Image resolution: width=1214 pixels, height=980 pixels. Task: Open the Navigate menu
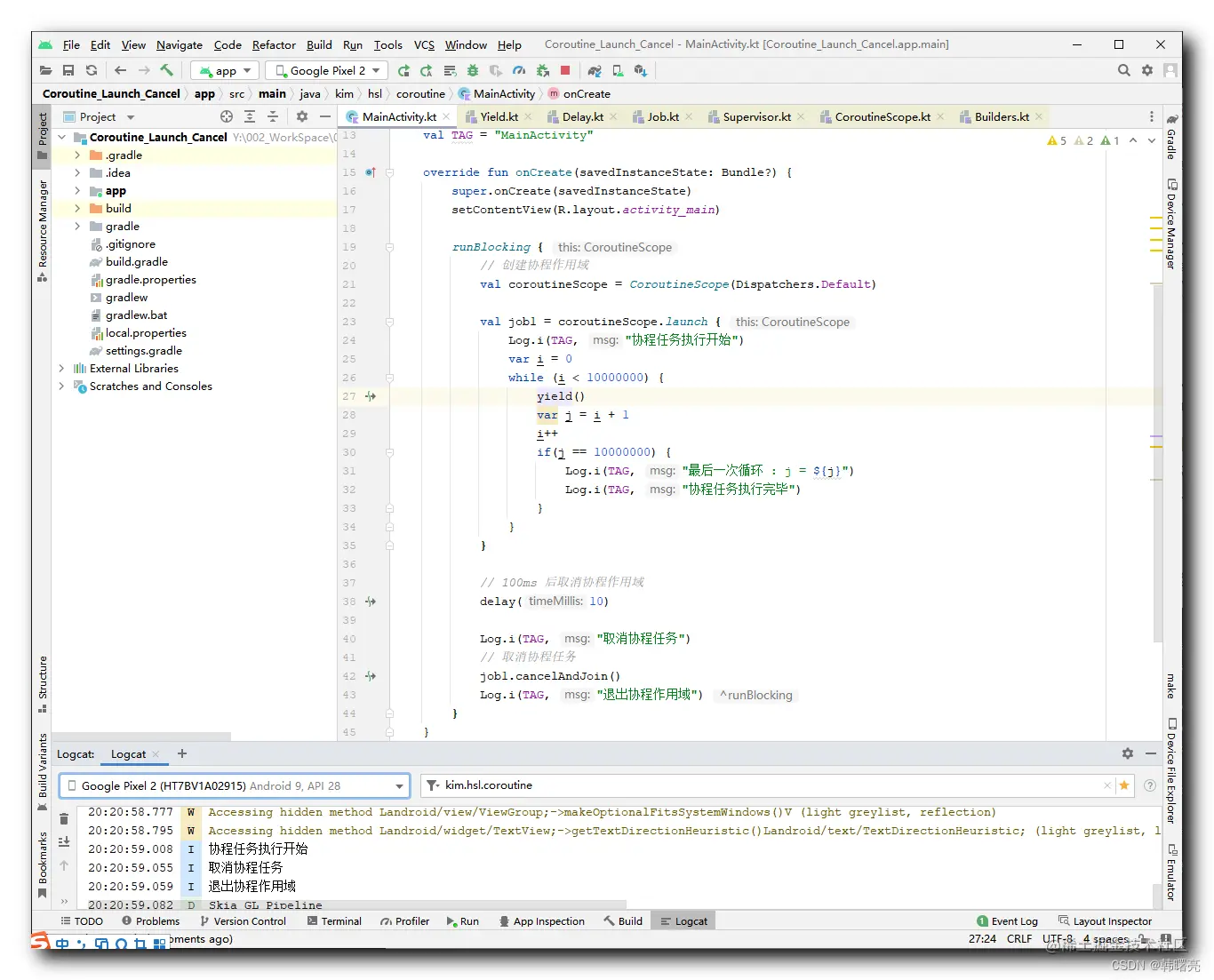pyautogui.click(x=180, y=44)
